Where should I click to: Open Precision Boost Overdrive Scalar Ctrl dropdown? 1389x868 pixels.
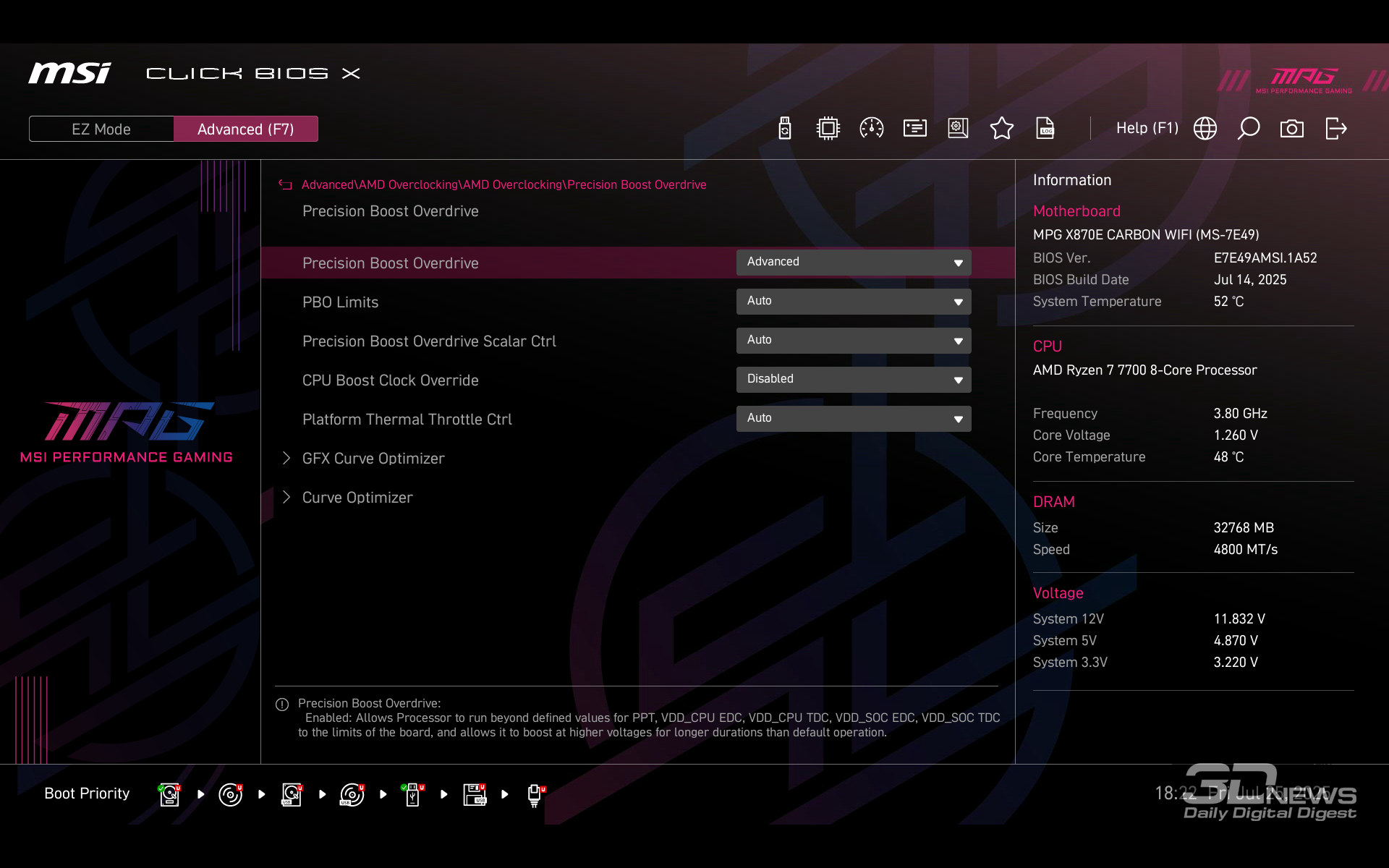(x=854, y=341)
